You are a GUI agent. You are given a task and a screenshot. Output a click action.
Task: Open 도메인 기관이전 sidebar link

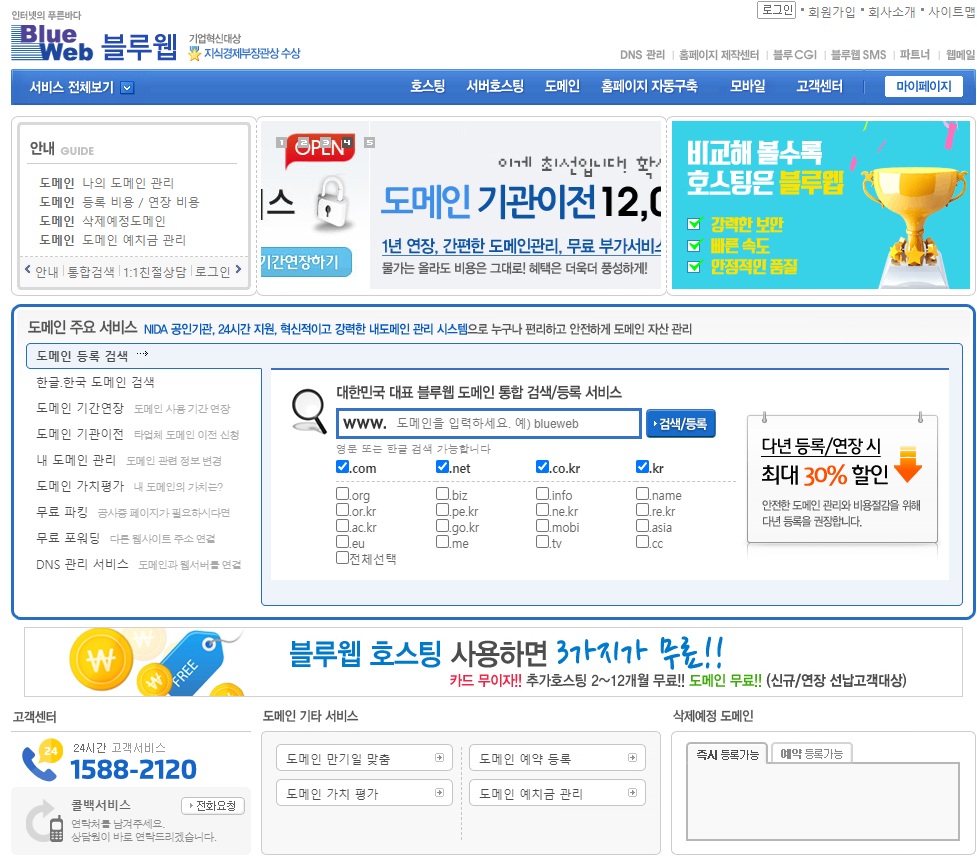(80, 434)
